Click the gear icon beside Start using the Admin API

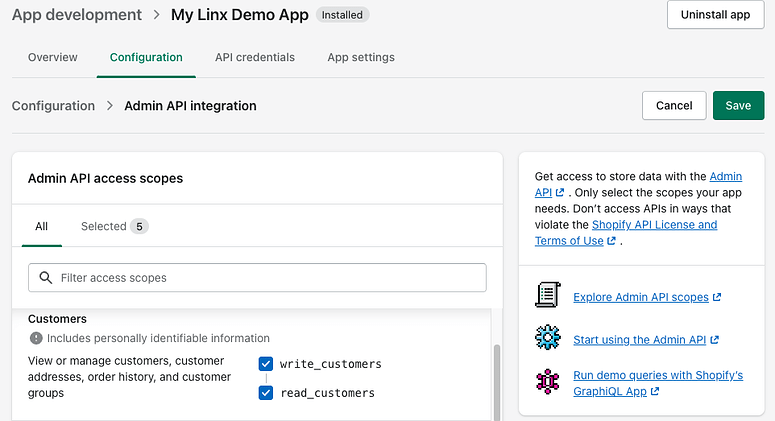coord(548,337)
